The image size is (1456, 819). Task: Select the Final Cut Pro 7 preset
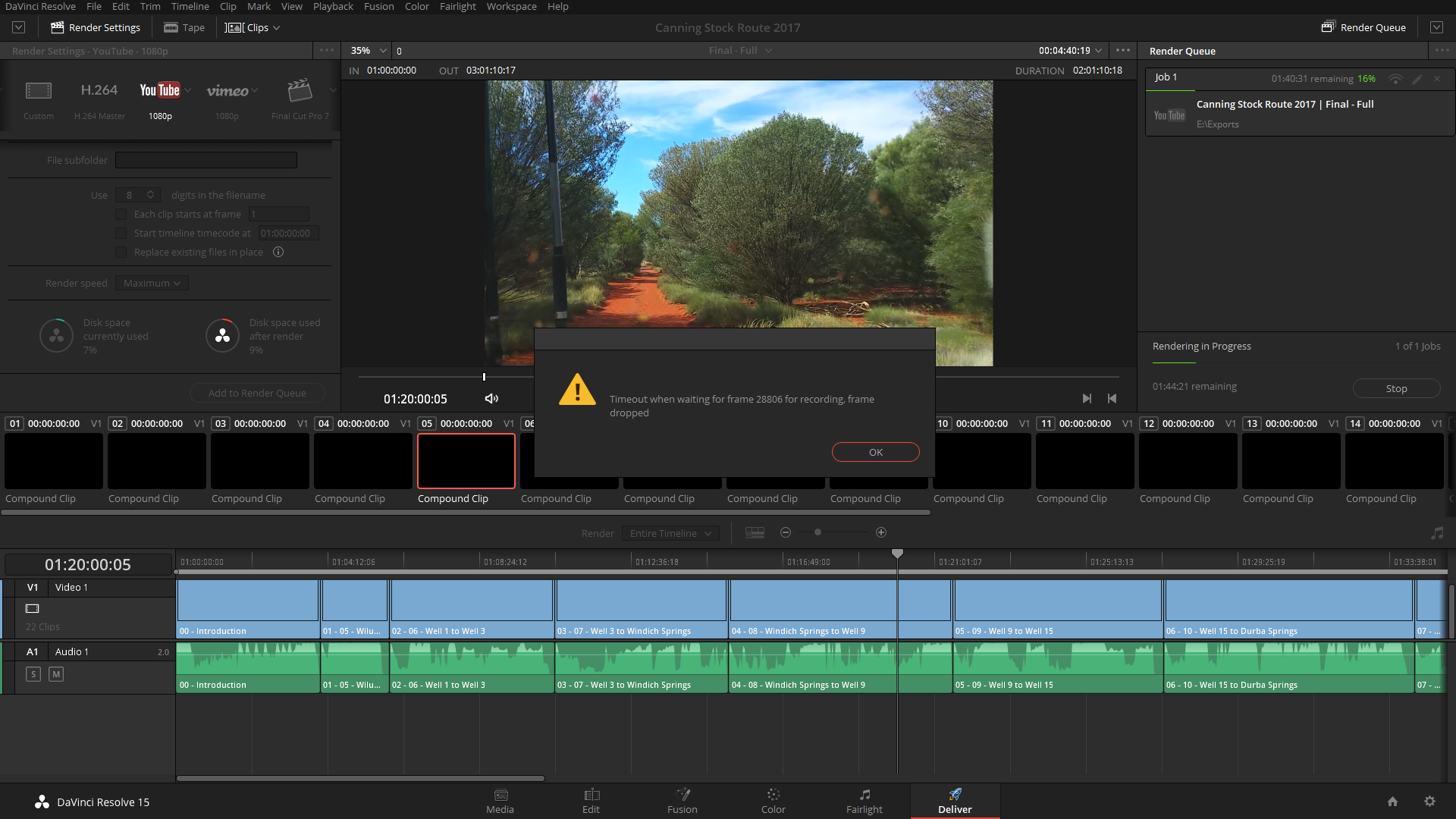point(300,99)
